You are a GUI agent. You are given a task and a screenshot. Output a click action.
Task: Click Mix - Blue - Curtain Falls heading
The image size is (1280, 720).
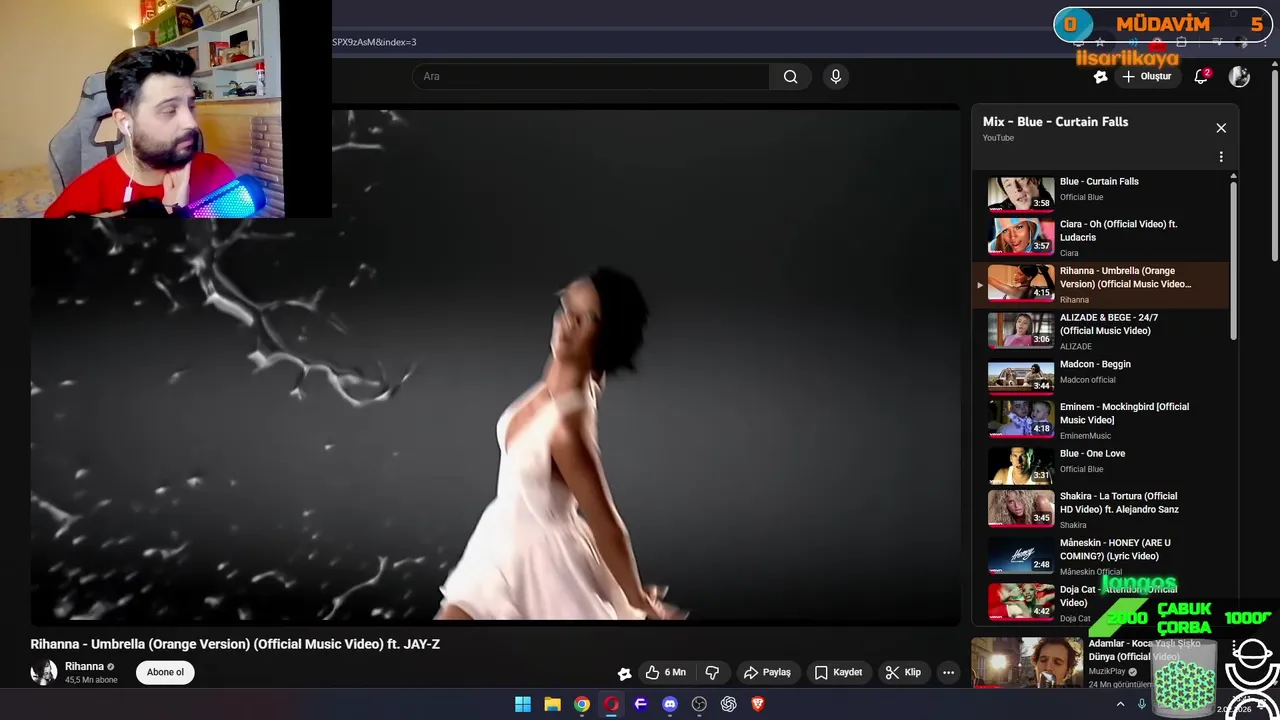[x=1055, y=121]
